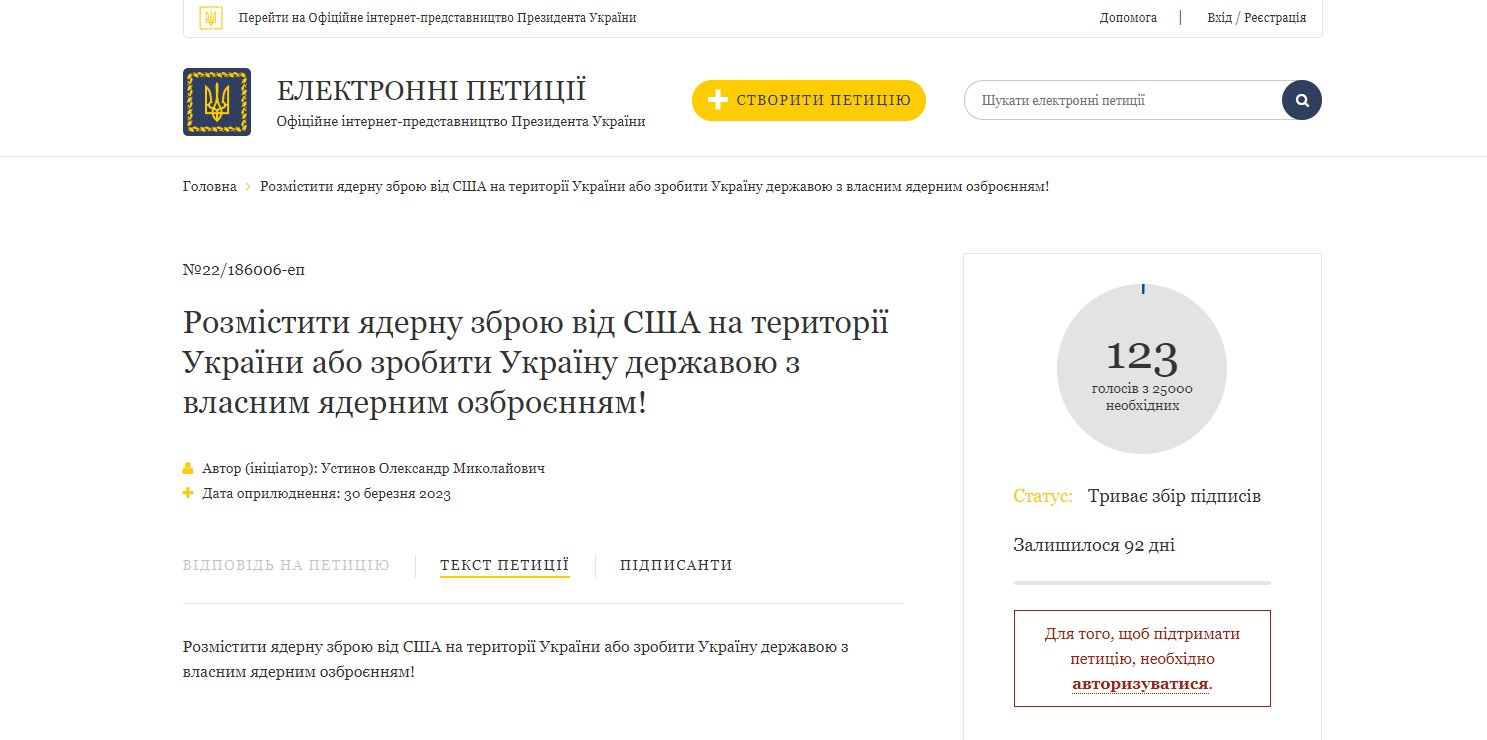The image size is (1487, 740).
Task: Switch to Відповідь на петицію tab
Action: click(x=286, y=565)
